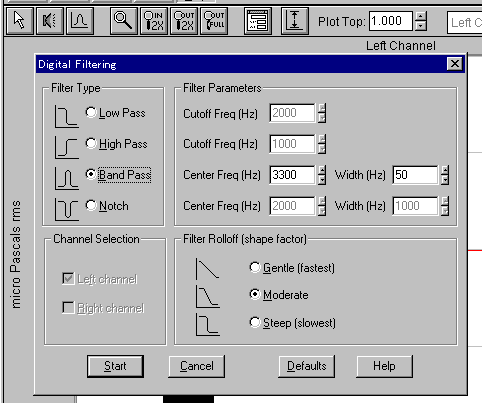
Task: Select the arrow pointer tool
Action: coord(20,21)
